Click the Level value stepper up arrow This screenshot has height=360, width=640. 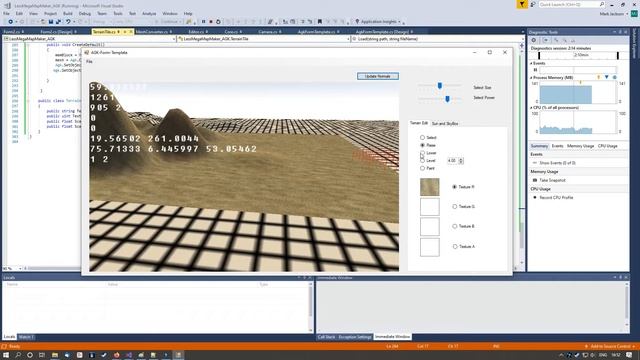point(461,159)
